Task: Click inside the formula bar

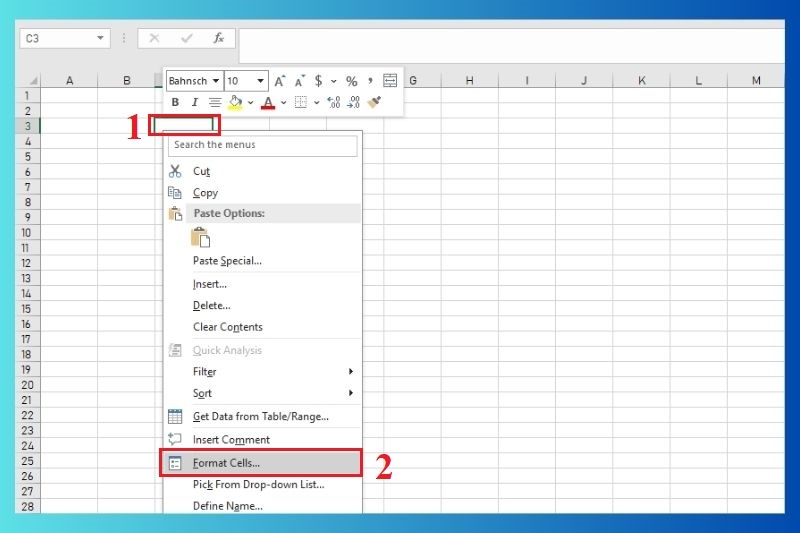Action: point(512,45)
